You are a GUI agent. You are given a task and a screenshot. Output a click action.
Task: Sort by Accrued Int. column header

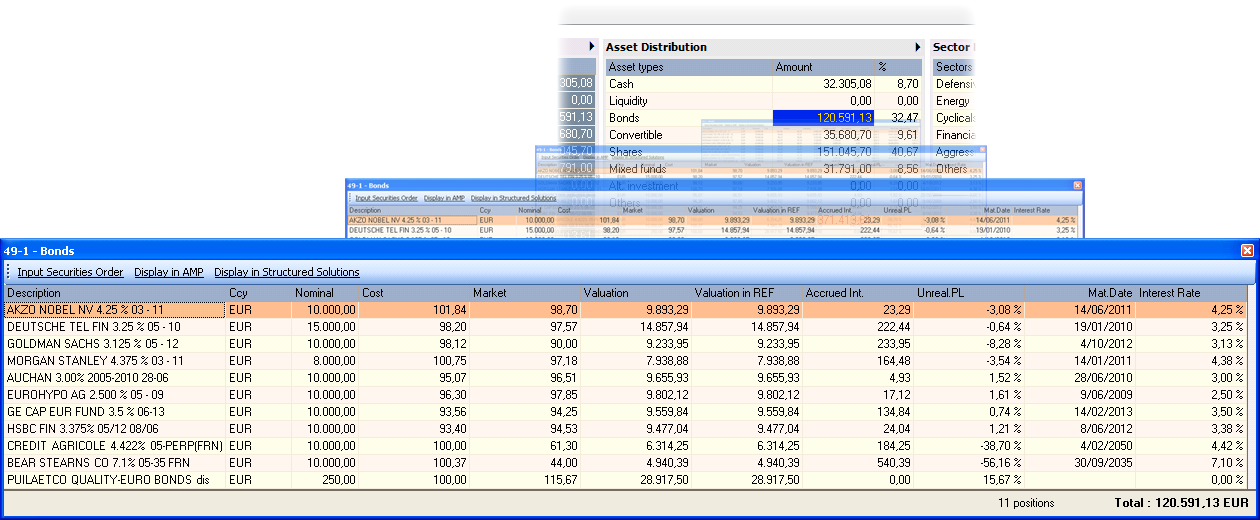click(858, 293)
